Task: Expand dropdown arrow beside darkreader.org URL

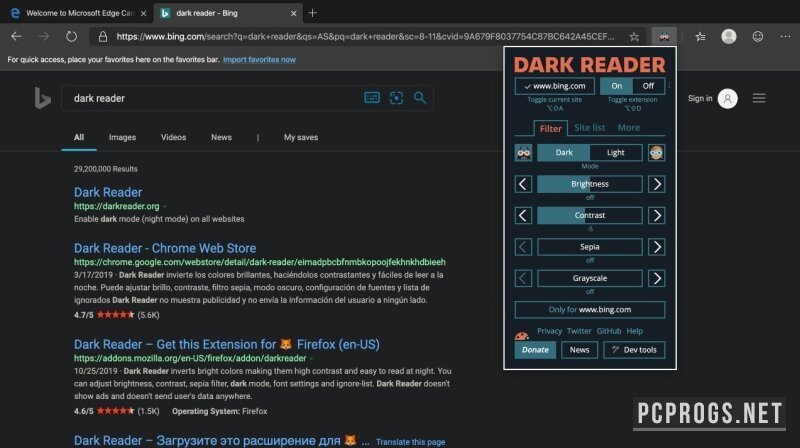Action: (165, 207)
